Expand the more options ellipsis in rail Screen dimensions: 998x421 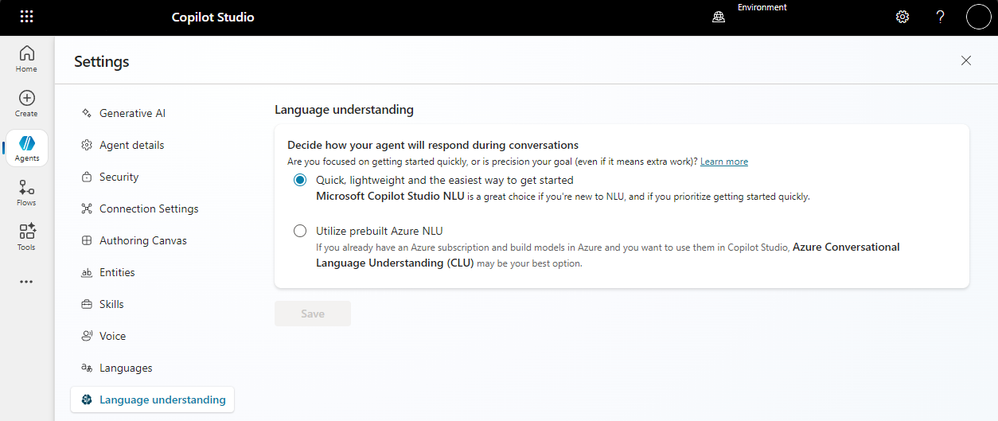27,282
